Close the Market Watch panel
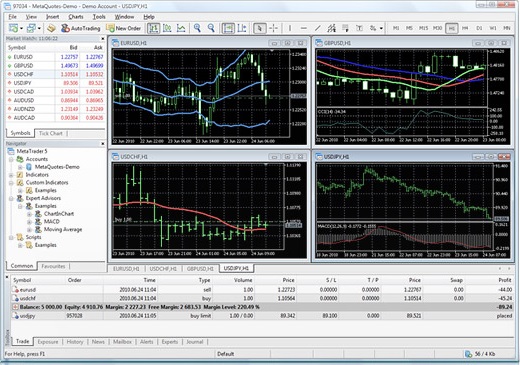520x365 pixels. pyautogui.click(x=103, y=39)
